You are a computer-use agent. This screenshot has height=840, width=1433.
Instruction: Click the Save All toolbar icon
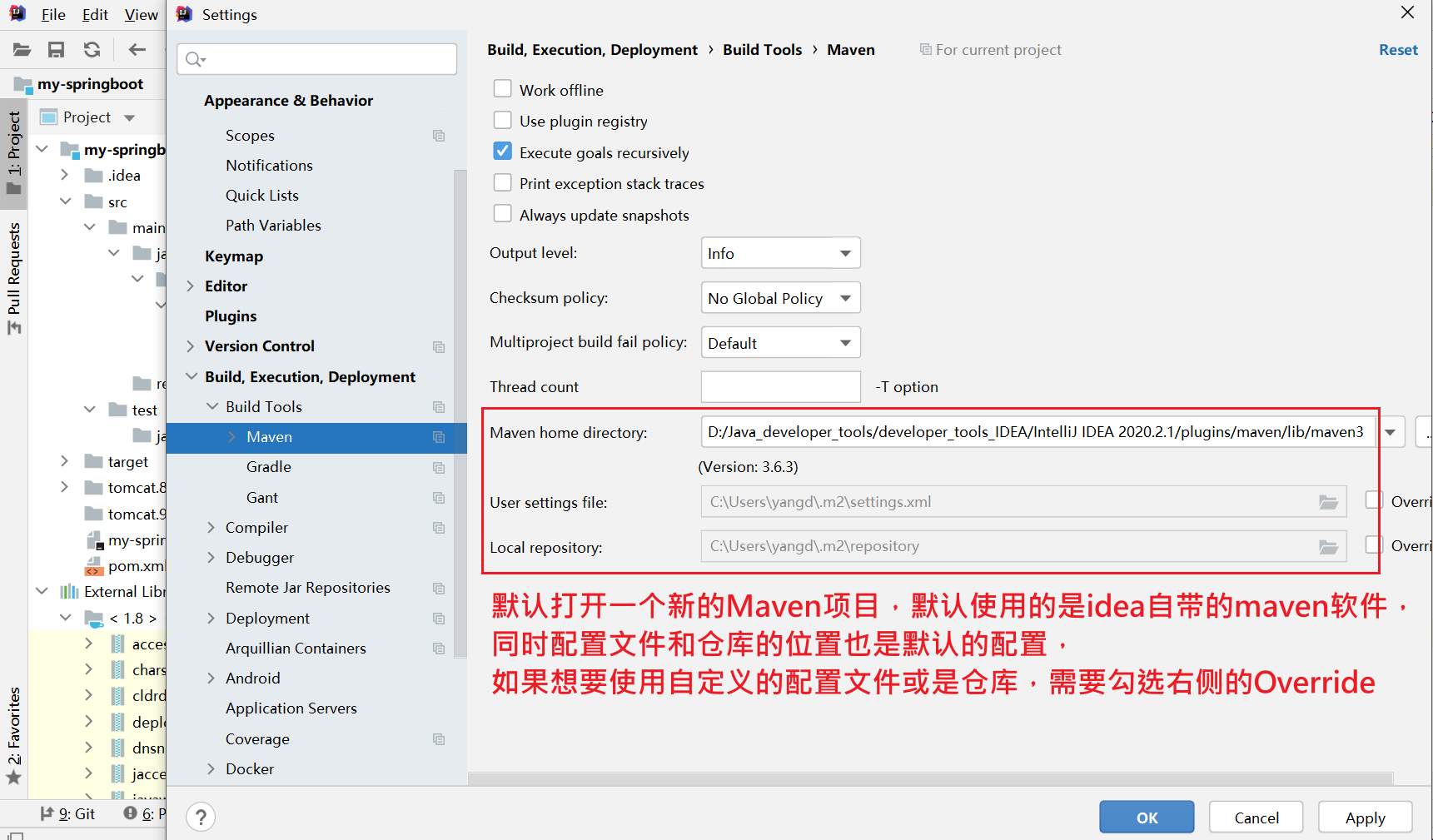click(56, 50)
